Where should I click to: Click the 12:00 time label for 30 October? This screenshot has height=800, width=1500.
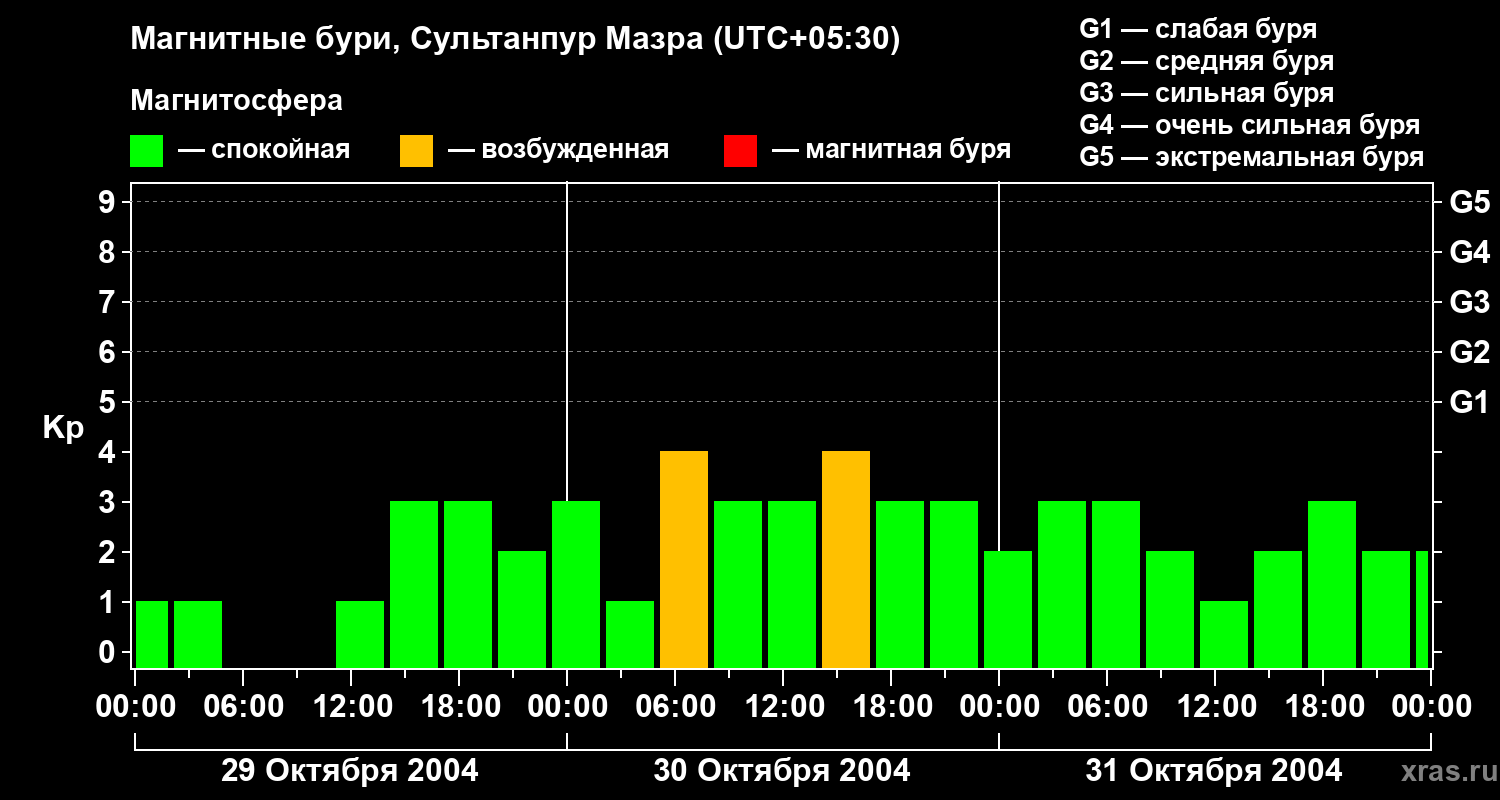click(x=784, y=707)
